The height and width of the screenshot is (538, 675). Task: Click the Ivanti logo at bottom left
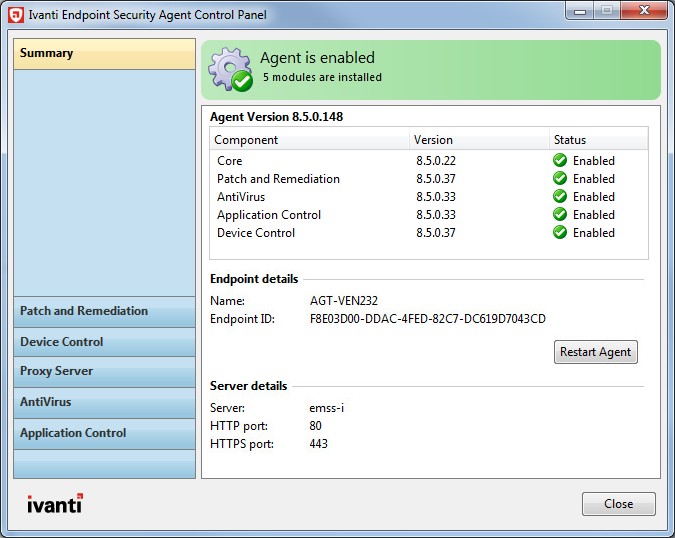point(55,503)
